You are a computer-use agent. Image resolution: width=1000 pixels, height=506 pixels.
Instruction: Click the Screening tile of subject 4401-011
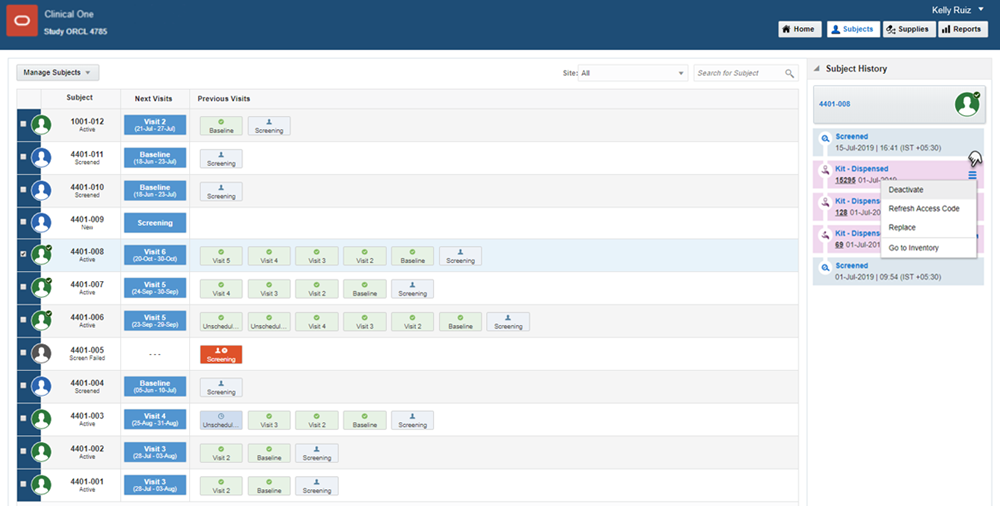tap(221, 159)
